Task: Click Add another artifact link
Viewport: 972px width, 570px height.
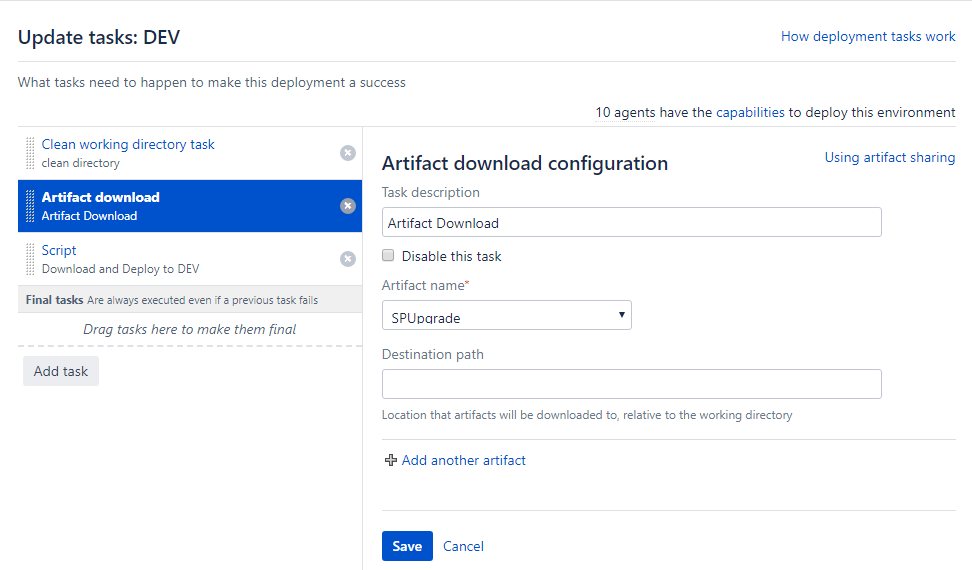Action: 464,460
